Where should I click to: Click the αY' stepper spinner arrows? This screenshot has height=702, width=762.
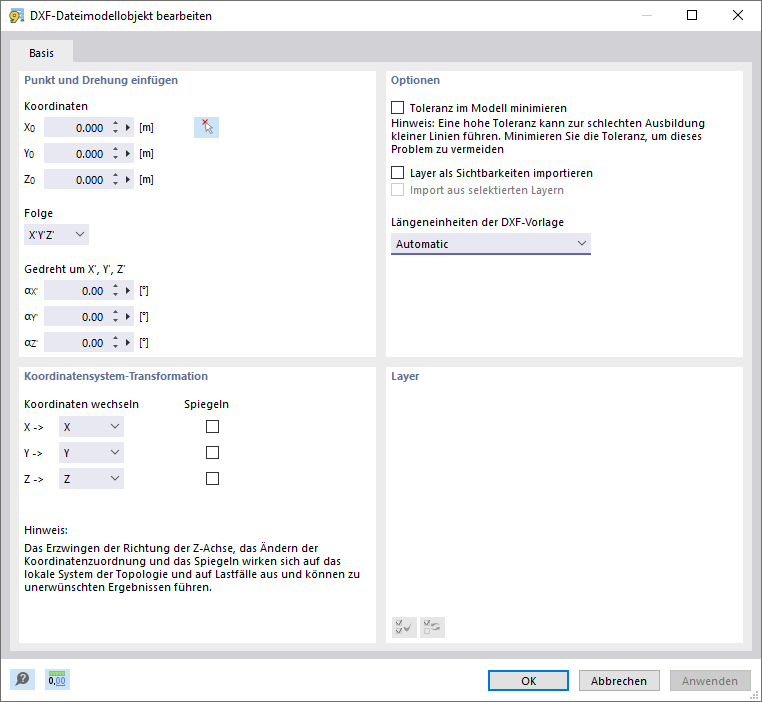[x=115, y=317]
